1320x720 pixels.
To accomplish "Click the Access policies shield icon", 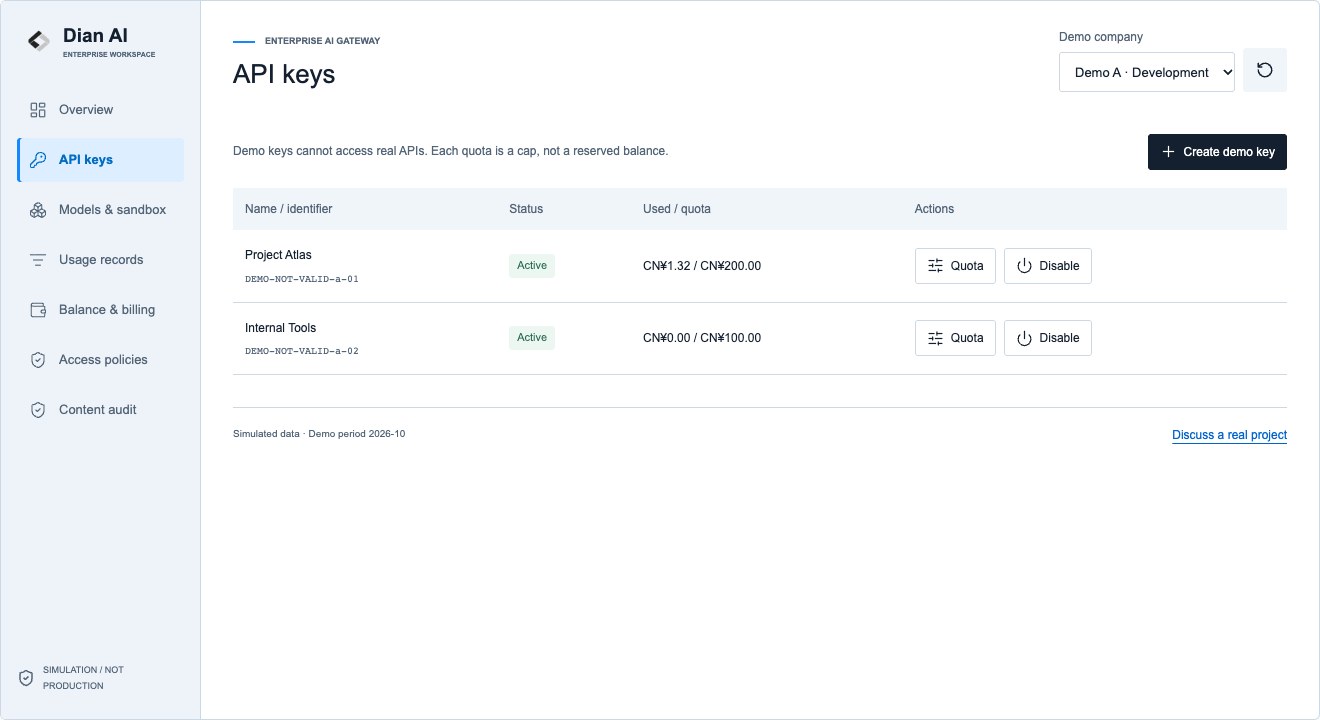I will click(x=38, y=360).
